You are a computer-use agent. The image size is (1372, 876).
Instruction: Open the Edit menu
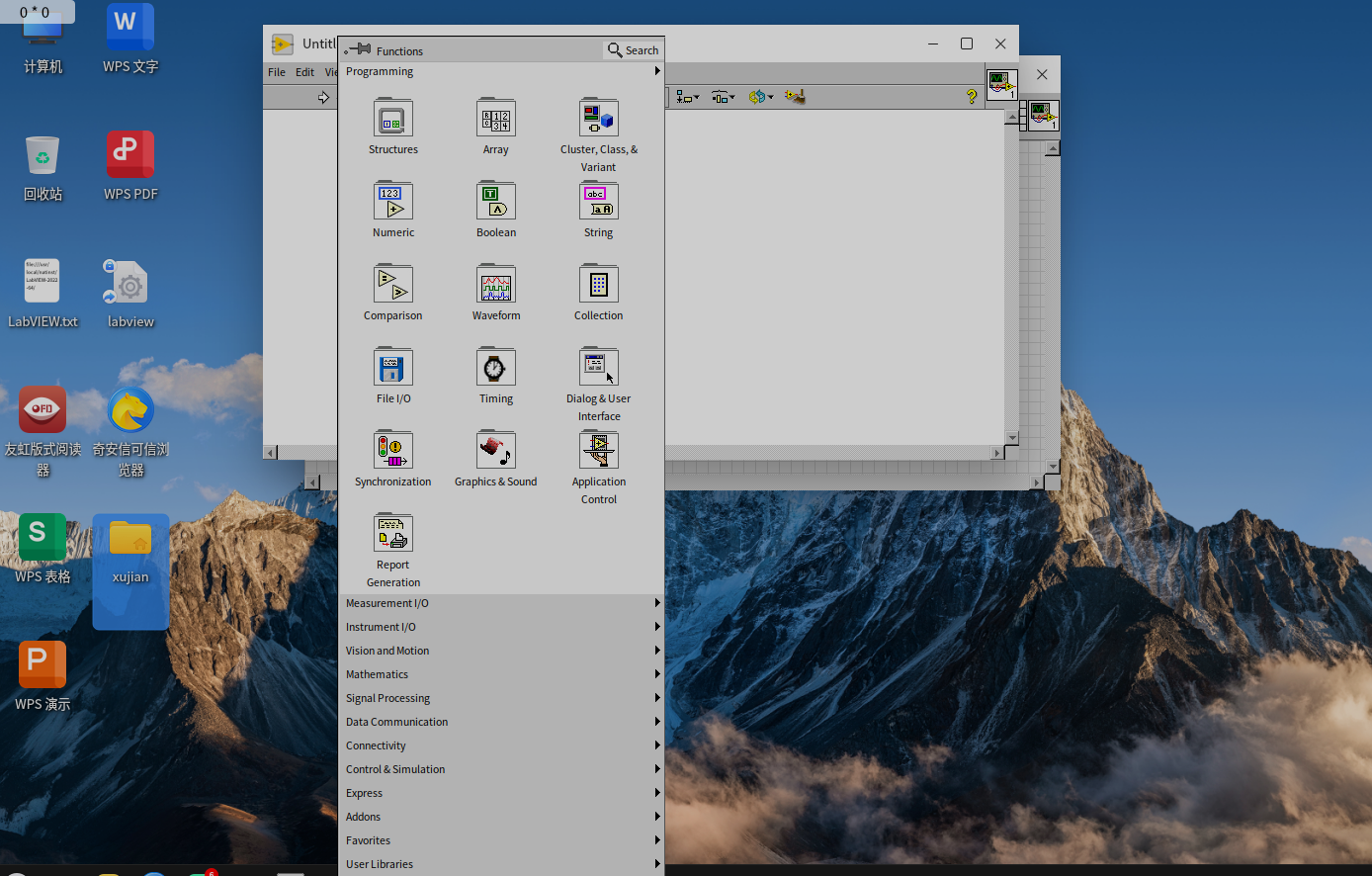[304, 72]
